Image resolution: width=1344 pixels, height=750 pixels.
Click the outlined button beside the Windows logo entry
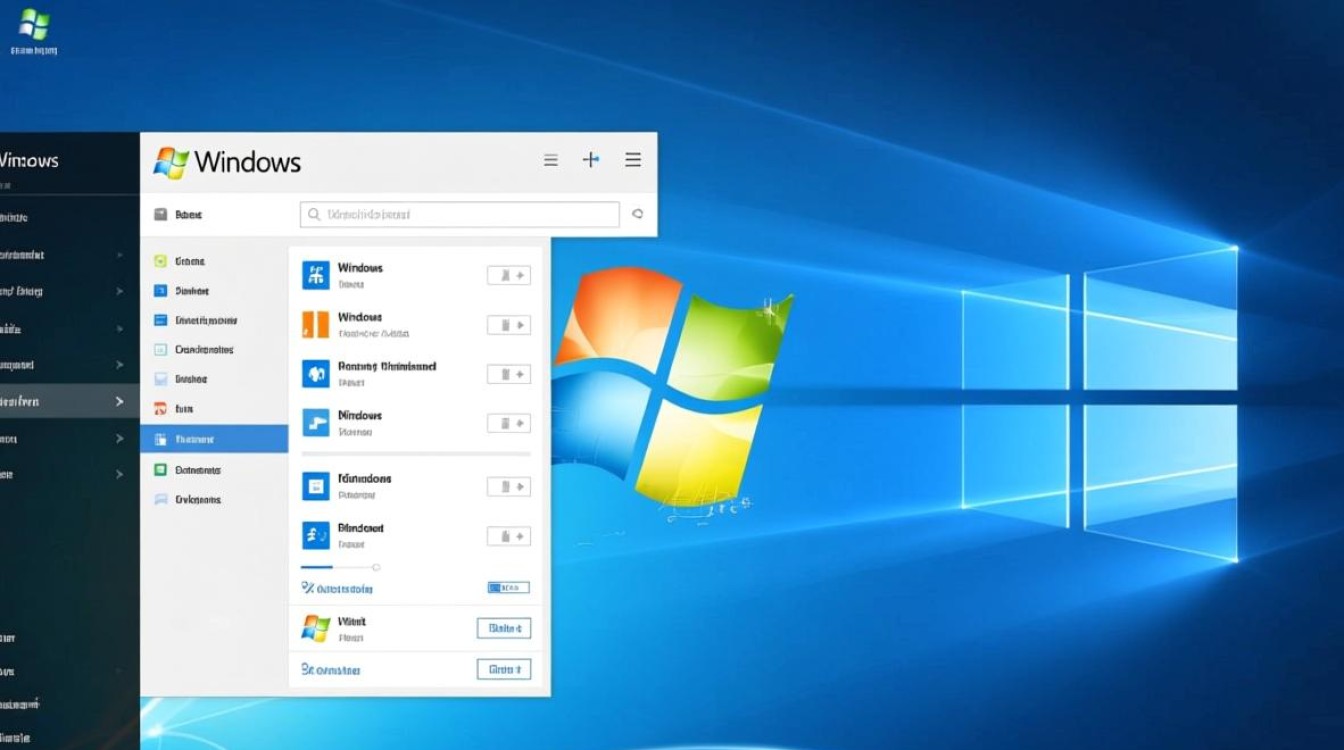503,628
